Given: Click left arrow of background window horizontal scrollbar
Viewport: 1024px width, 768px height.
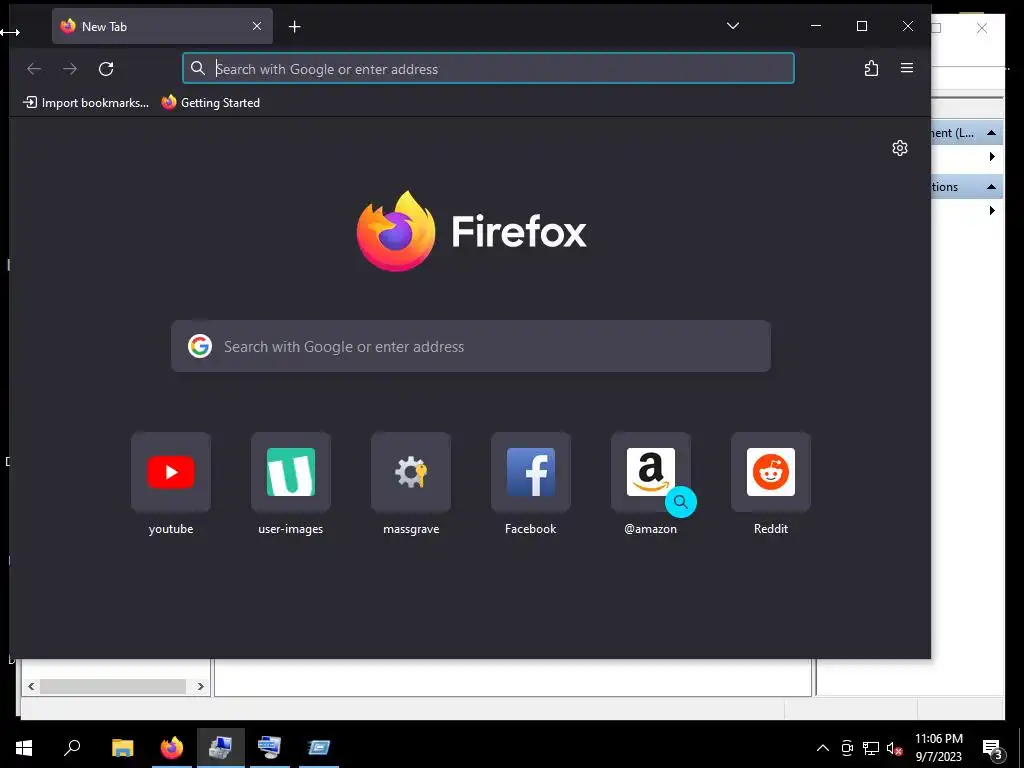Looking at the screenshot, I should [x=31, y=686].
